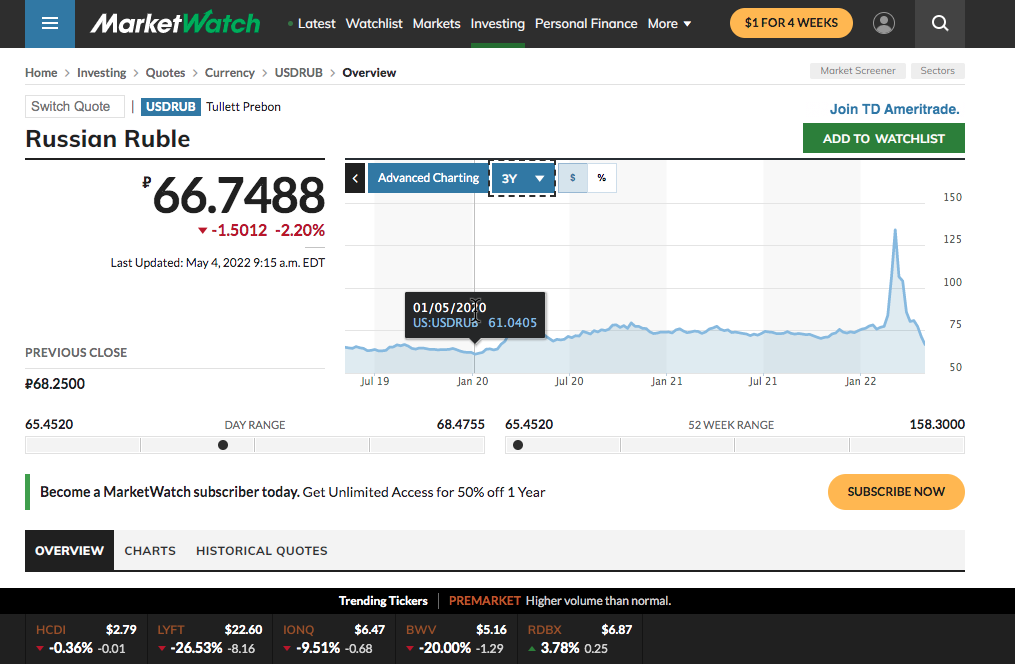Open the user account profile icon
Image resolution: width=1015 pixels, height=664 pixels.
click(x=884, y=23)
